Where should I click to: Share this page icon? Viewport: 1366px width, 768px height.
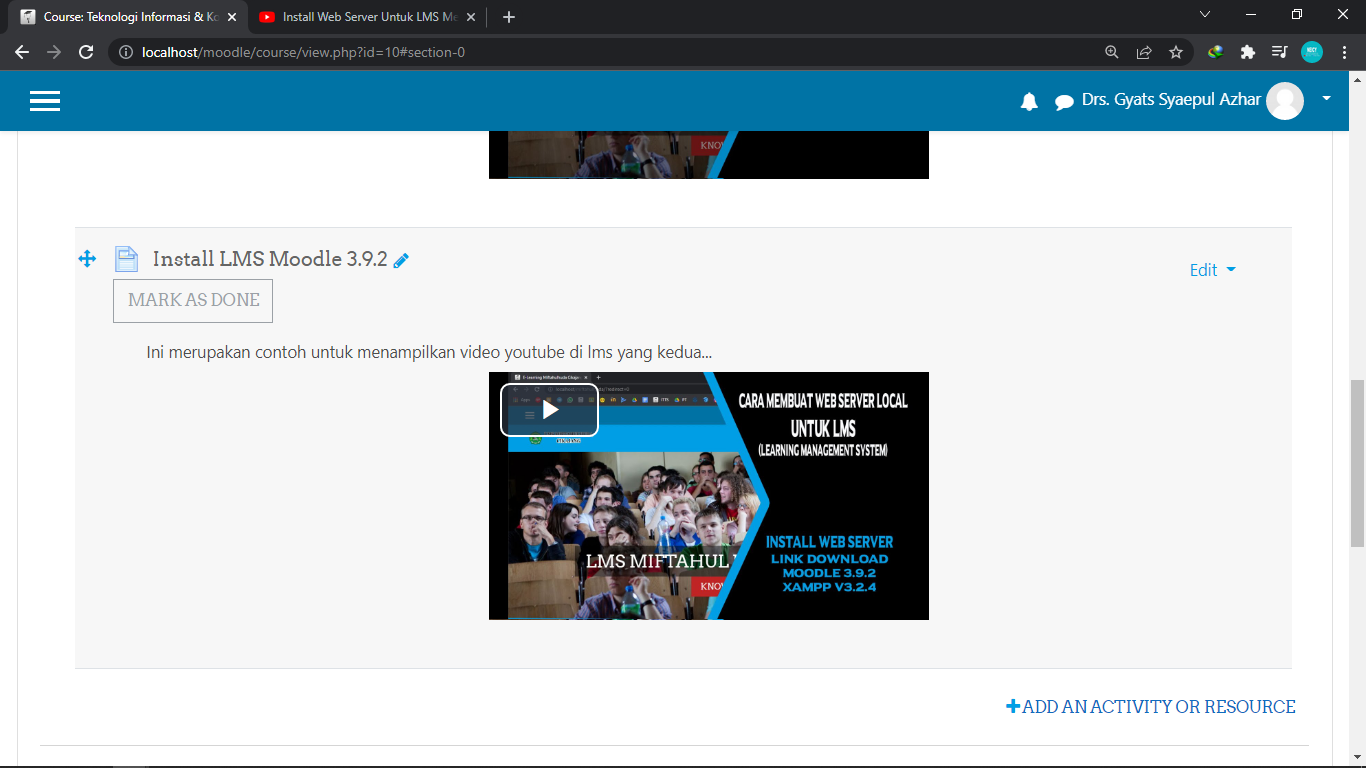point(1144,52)
